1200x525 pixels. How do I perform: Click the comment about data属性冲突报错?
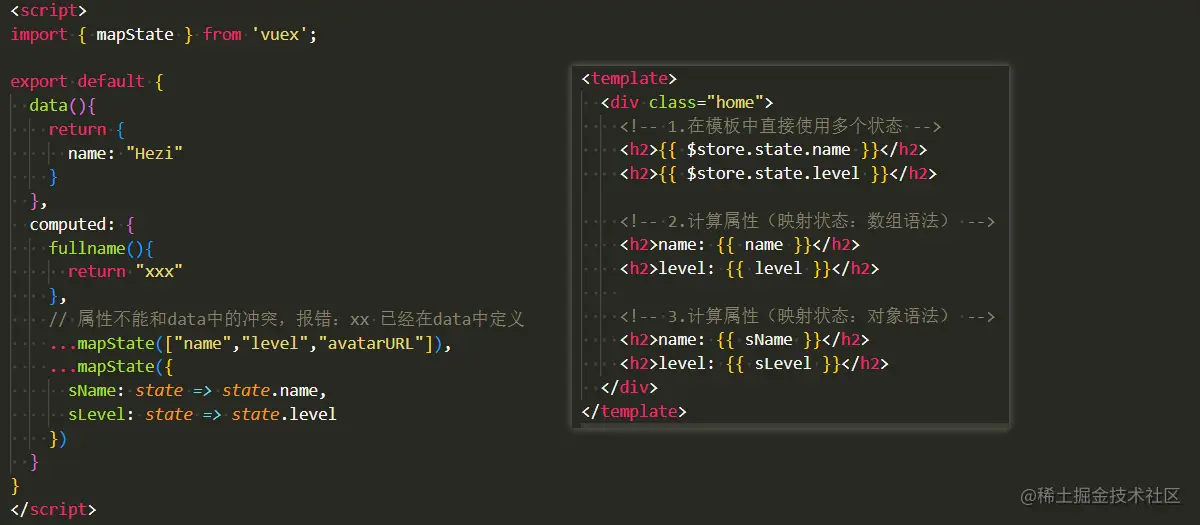pyautogui.click(x=287, y=319)
